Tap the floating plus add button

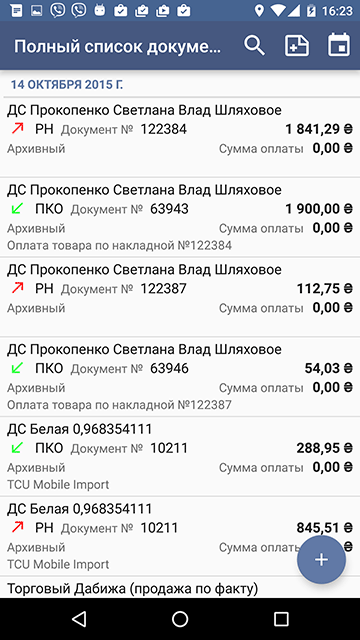point(321,560)
